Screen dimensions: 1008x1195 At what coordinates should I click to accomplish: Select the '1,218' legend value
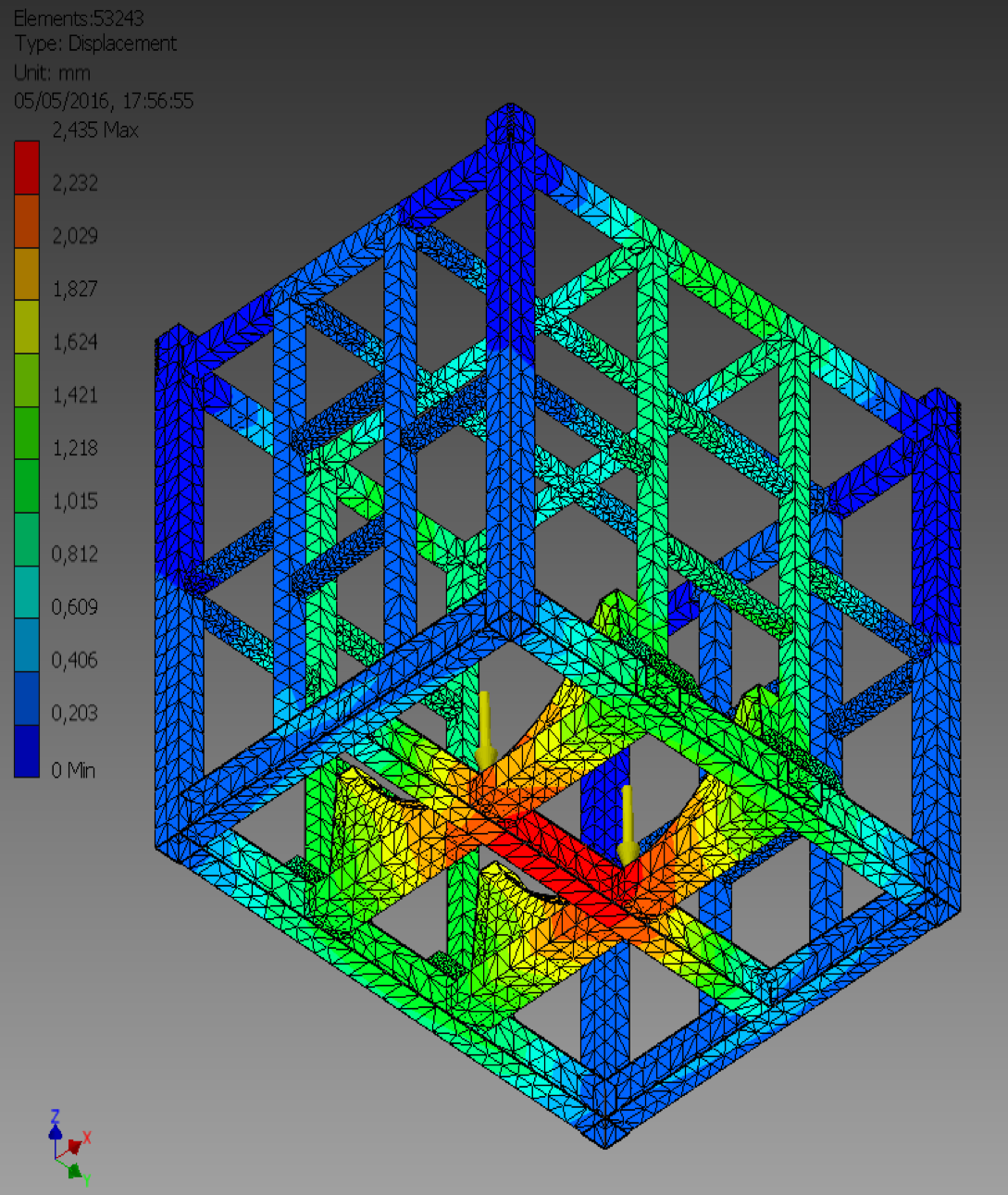(x=75, y=448)
